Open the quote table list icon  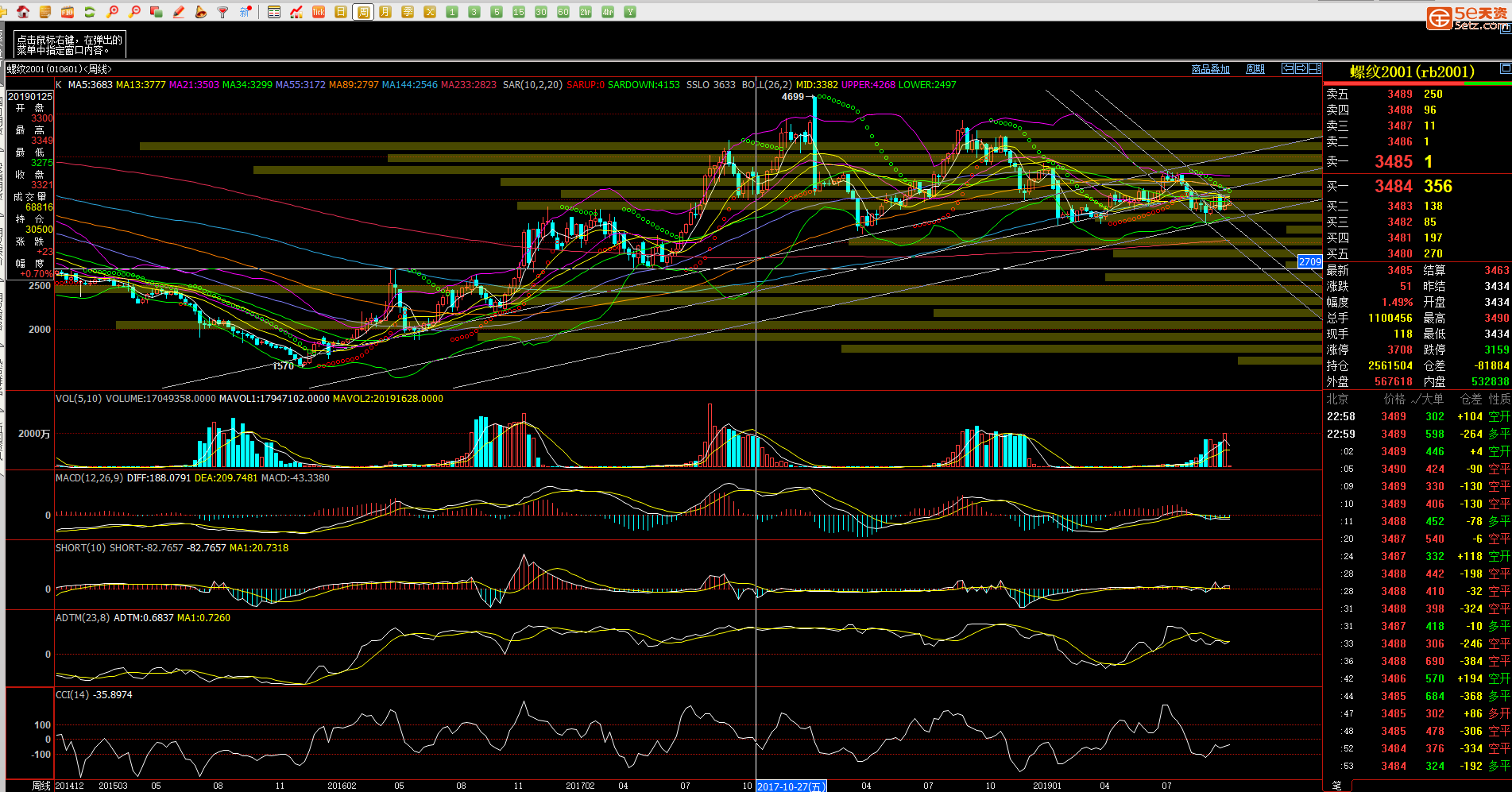(x=274, y=12)
